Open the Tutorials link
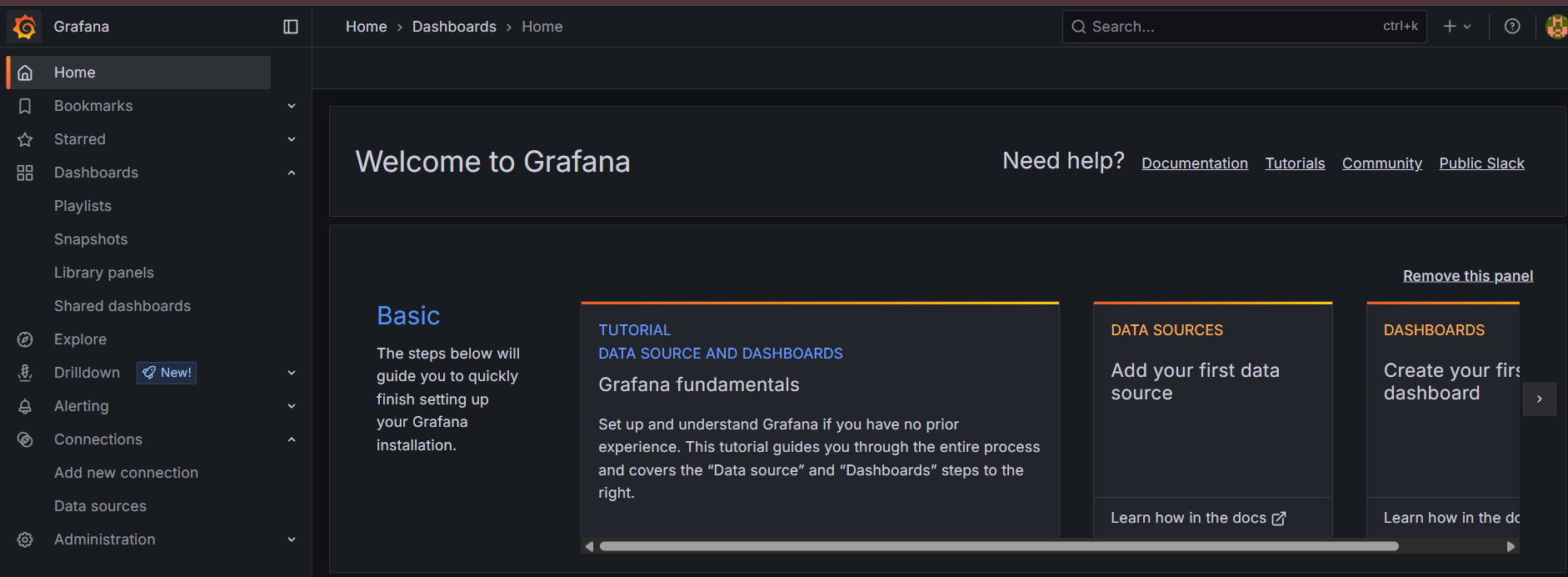This screenshot has height=577, width=1568. [x=1295, y=163]
